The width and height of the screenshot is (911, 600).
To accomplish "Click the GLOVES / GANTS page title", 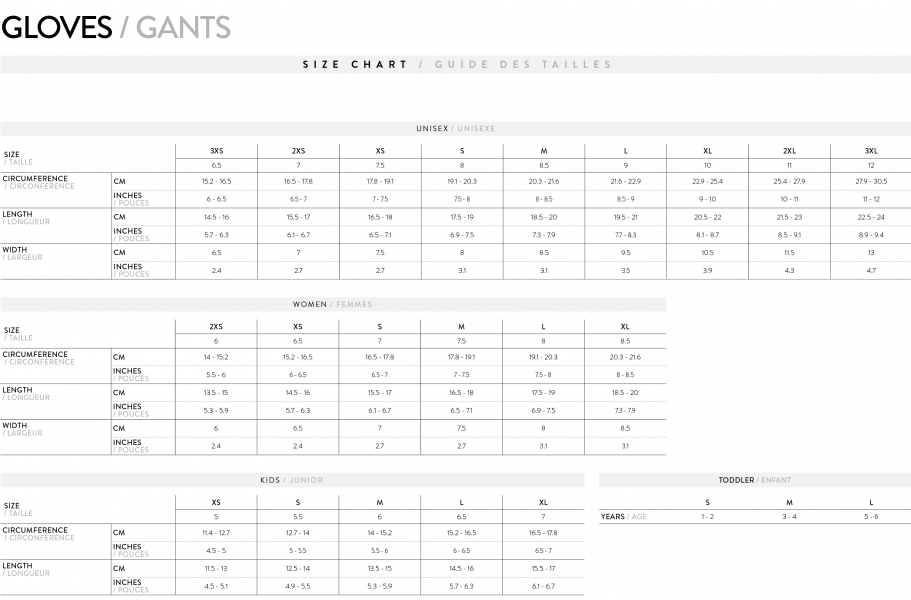I will [x=116, y=27].
